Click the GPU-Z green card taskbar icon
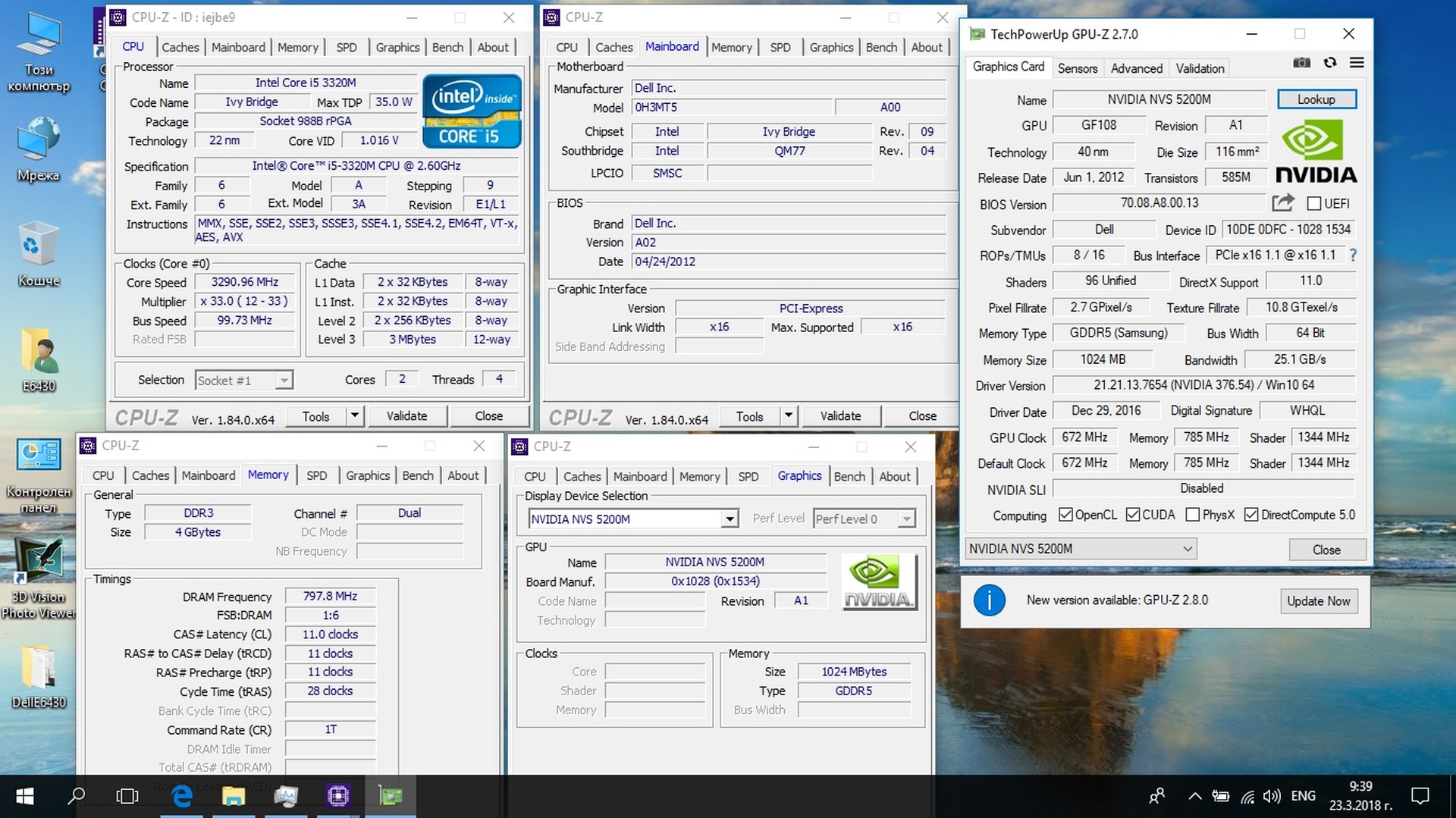Screen dimensions: 1456x818 click(391, 796)
